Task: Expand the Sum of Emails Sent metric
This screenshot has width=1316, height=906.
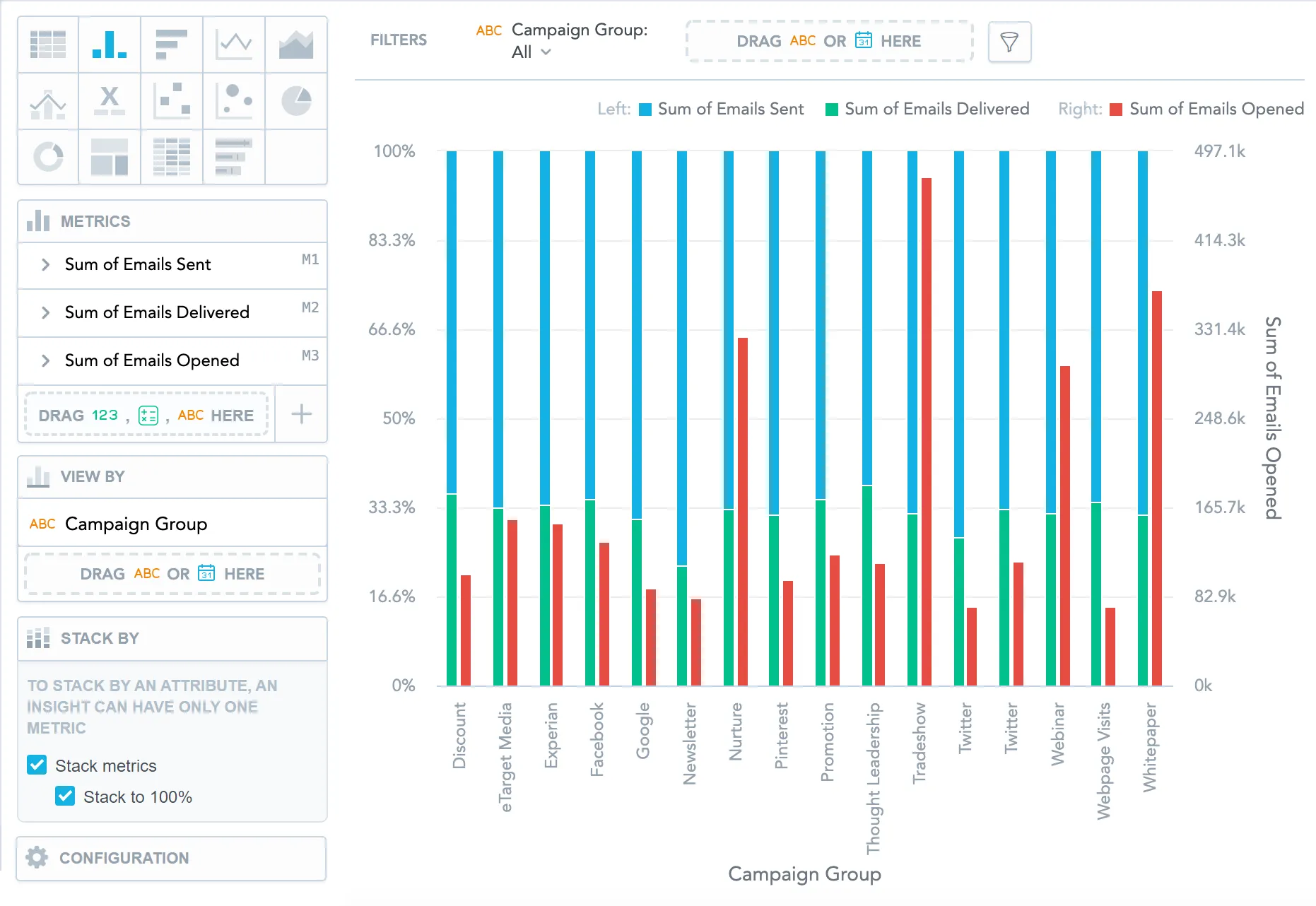Action: tap(45, 264)
